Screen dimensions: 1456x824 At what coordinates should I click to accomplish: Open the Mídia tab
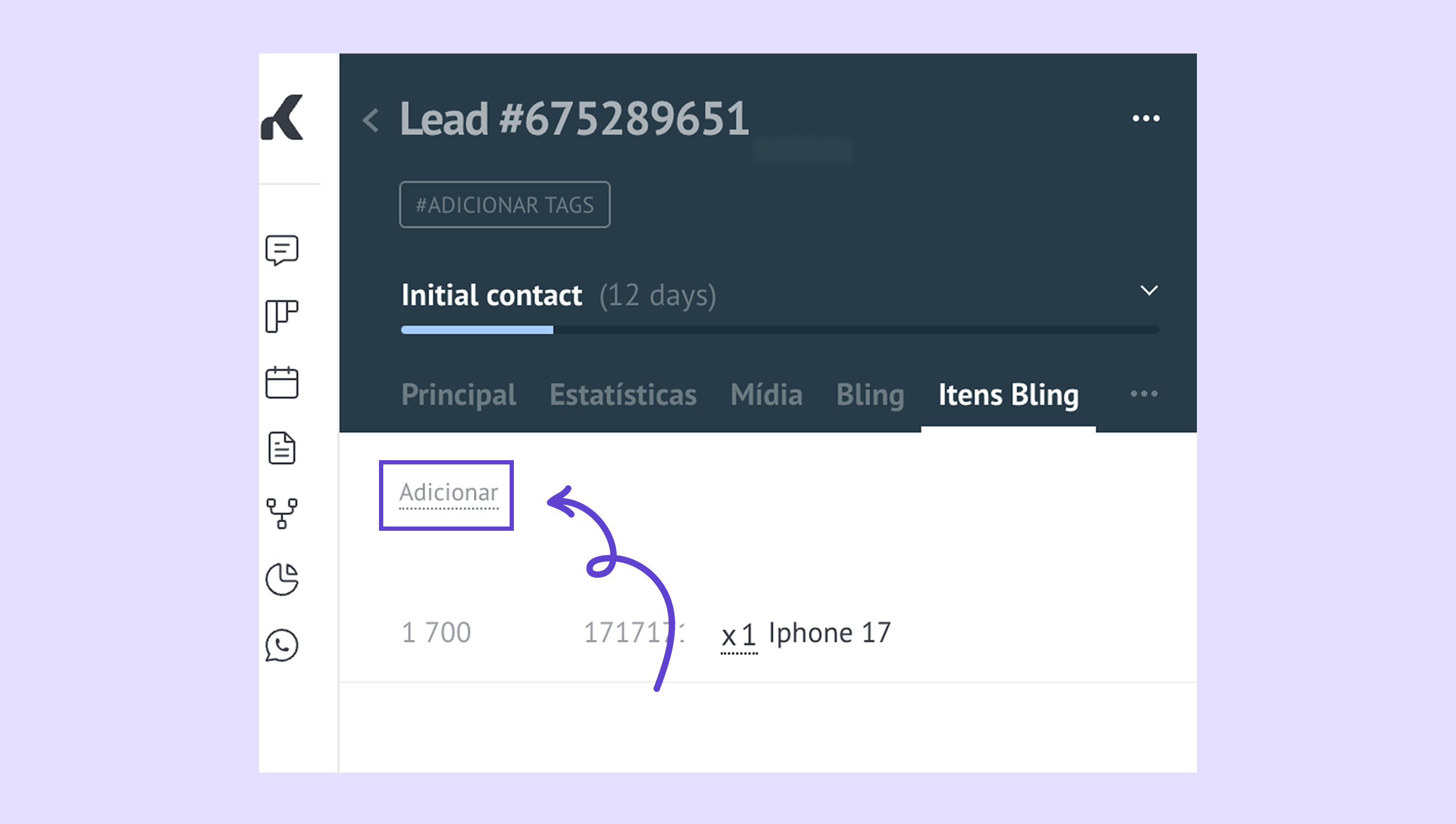tap(767, 394)
